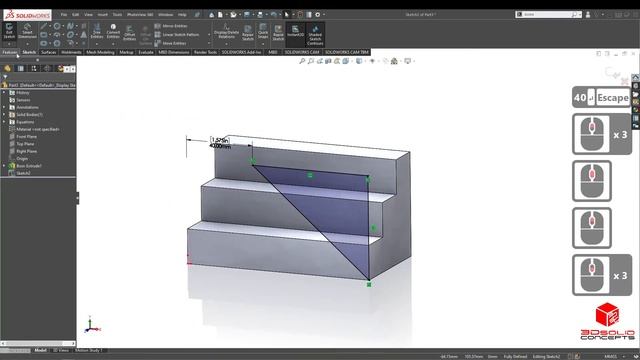640x360 pixels.
Task: Open Quick Snaps
Action: click(x=263, y=31)
